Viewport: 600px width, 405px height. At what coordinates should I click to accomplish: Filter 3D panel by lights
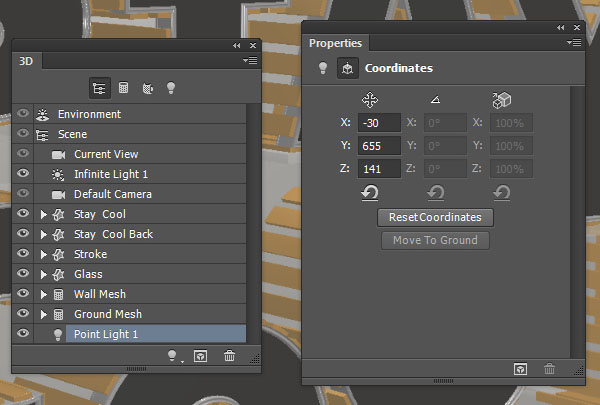[x=170, y=88]
